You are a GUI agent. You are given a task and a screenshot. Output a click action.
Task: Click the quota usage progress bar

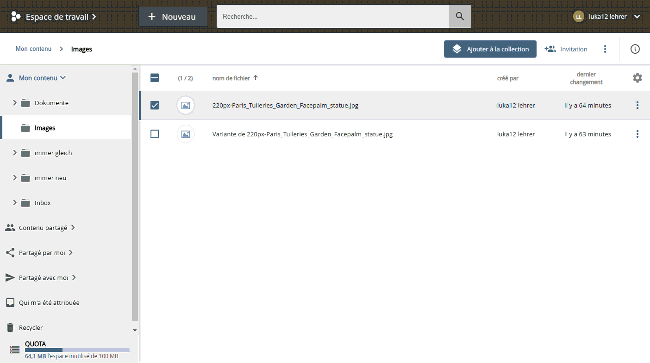pyautogui.click(x=77, y=350)
